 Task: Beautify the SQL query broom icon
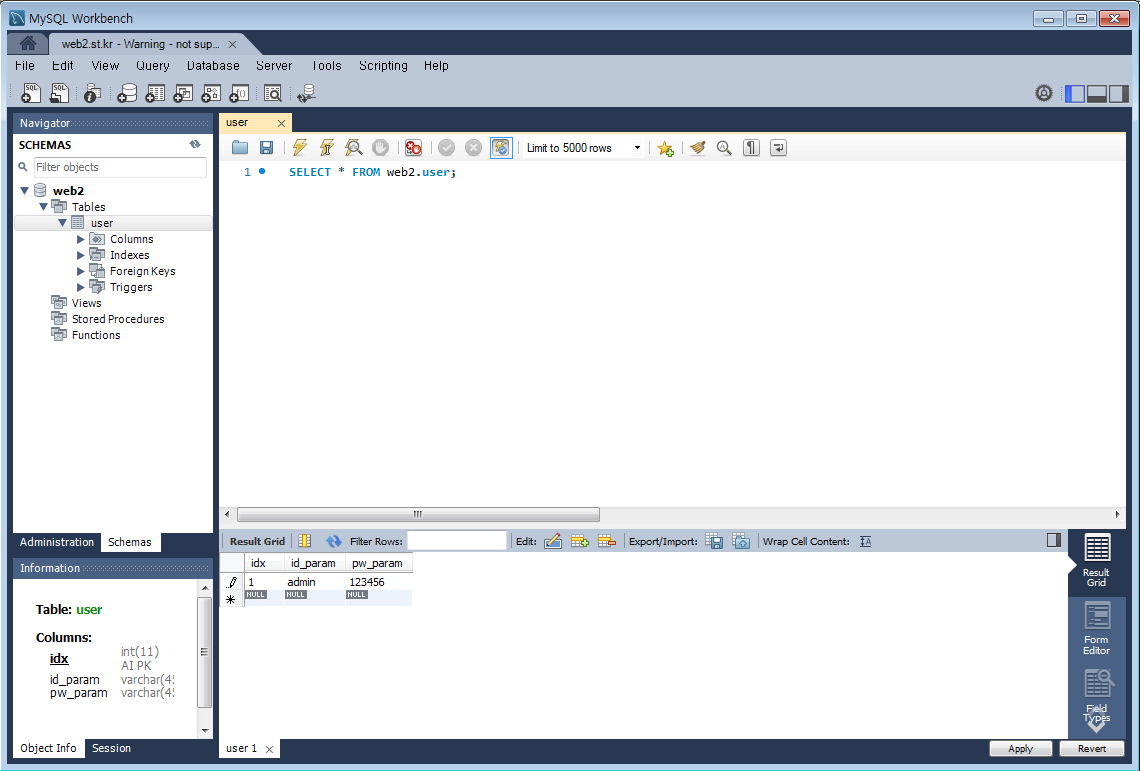(698, 148)
